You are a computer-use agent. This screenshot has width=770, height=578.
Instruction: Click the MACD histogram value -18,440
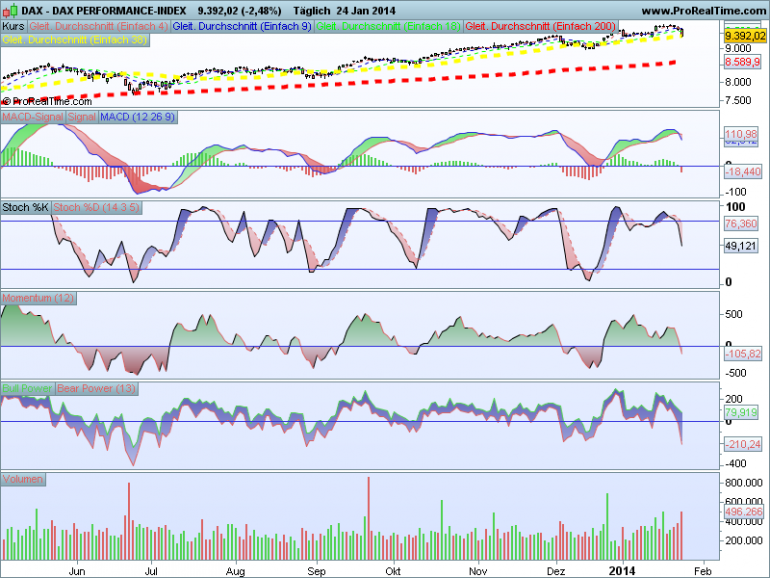point(743,172)
